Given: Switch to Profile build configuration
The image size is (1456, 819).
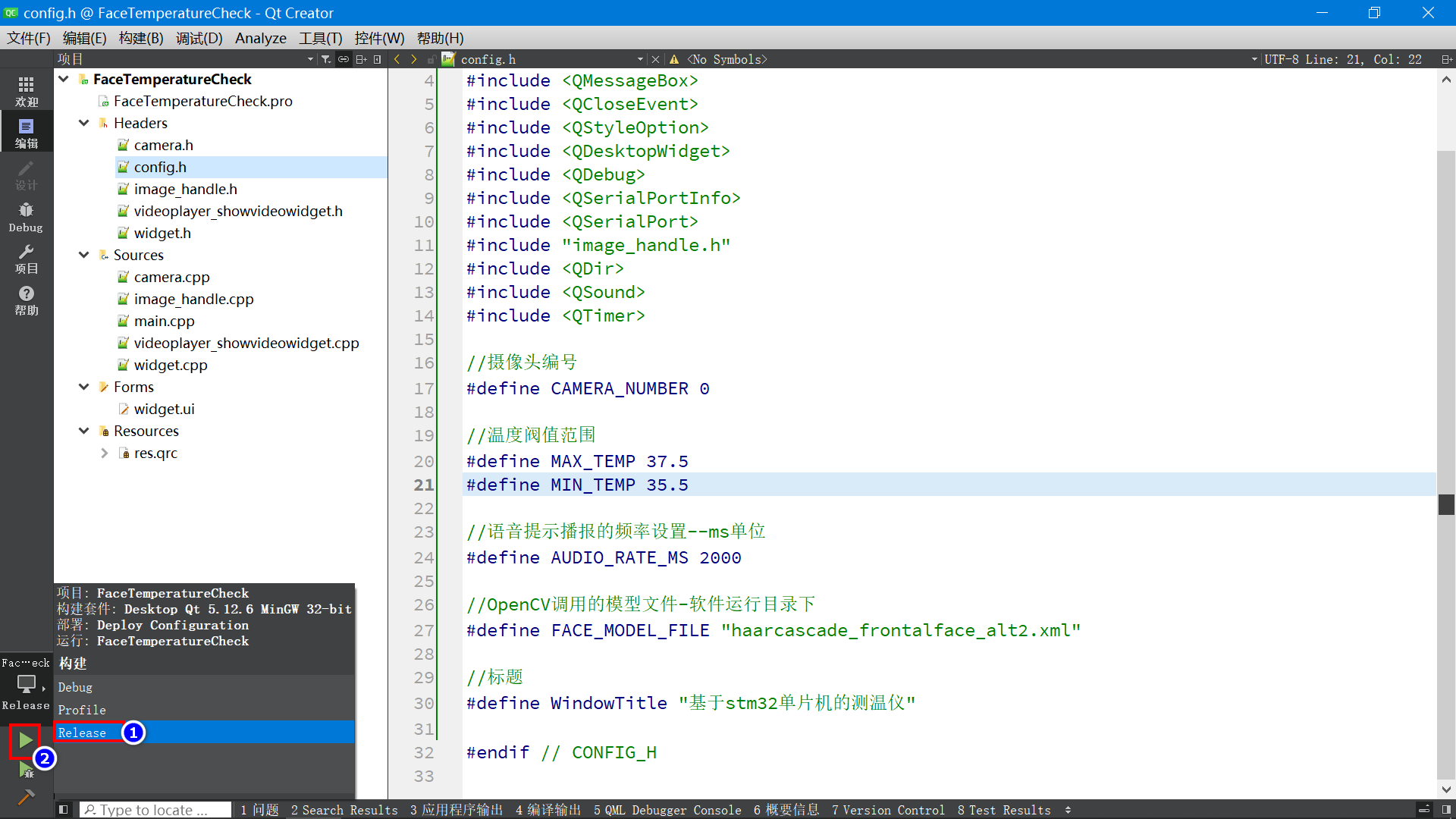Looking at the screenshot, I should 82,710.
